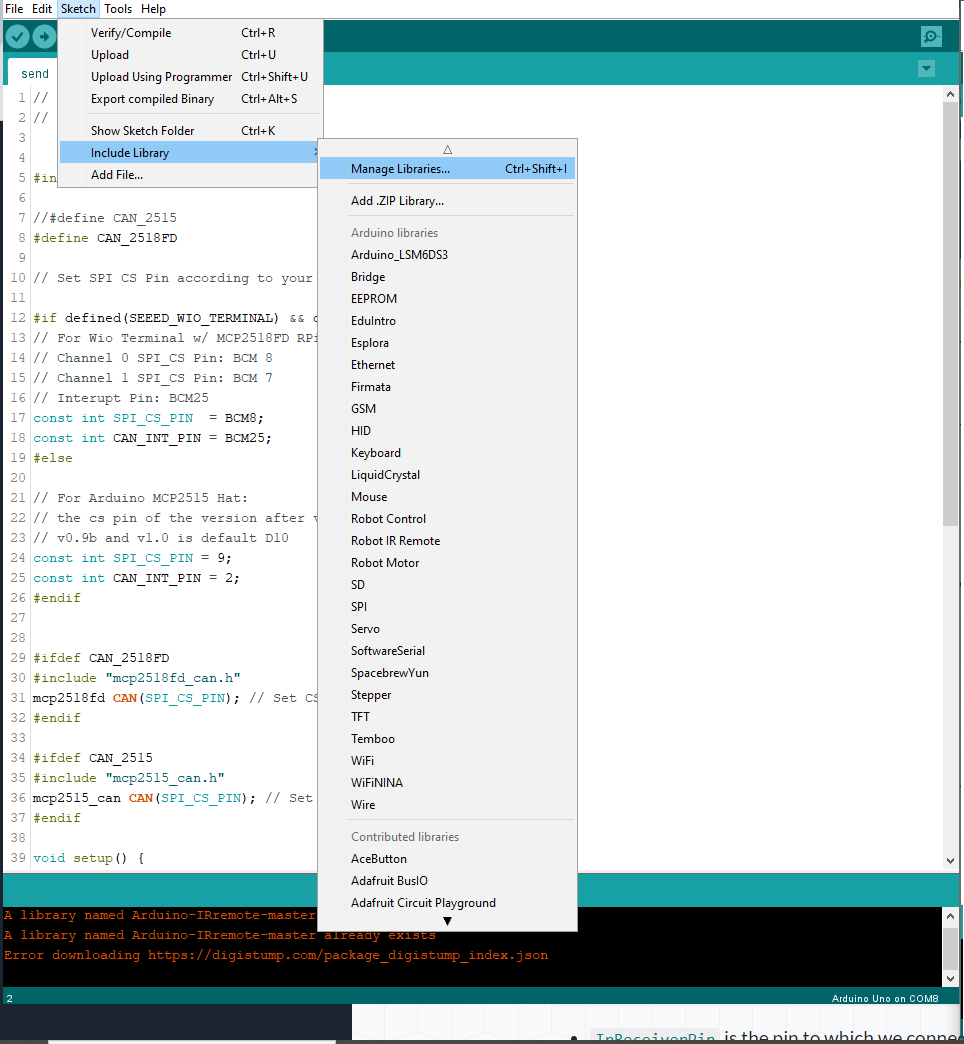964x1044 pixels.
Task: Click the editor scrollbar up arrow
Action: [x=950, y=95]
